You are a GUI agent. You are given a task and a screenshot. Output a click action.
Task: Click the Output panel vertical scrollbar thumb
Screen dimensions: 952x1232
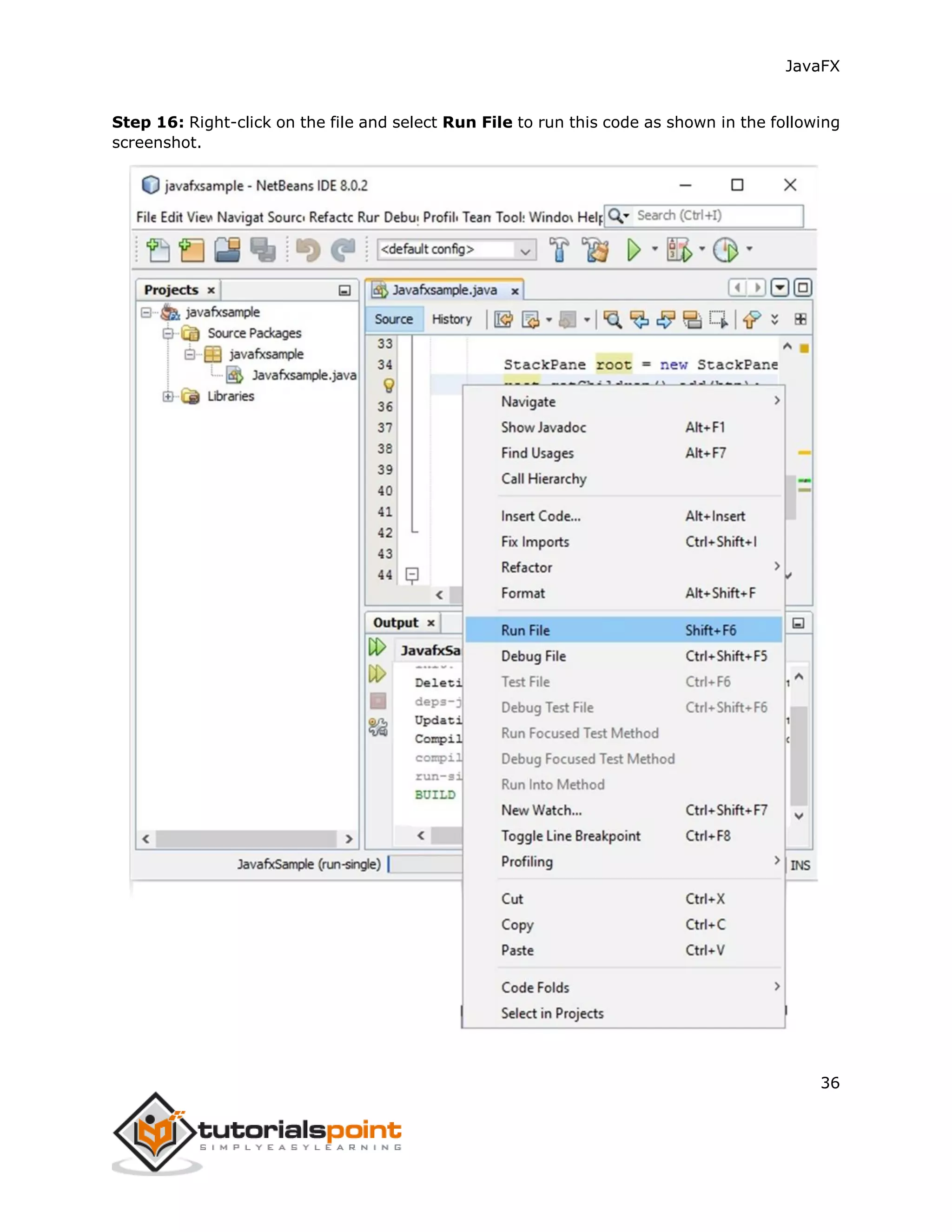point(799,756)
